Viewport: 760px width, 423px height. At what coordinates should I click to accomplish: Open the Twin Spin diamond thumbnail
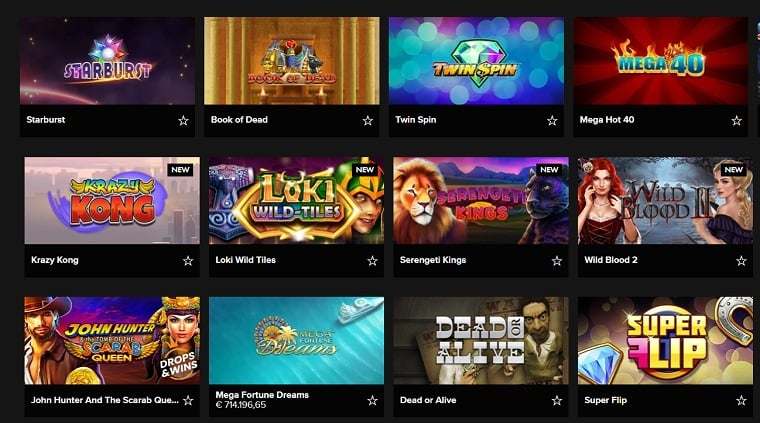tap(476, 61)
